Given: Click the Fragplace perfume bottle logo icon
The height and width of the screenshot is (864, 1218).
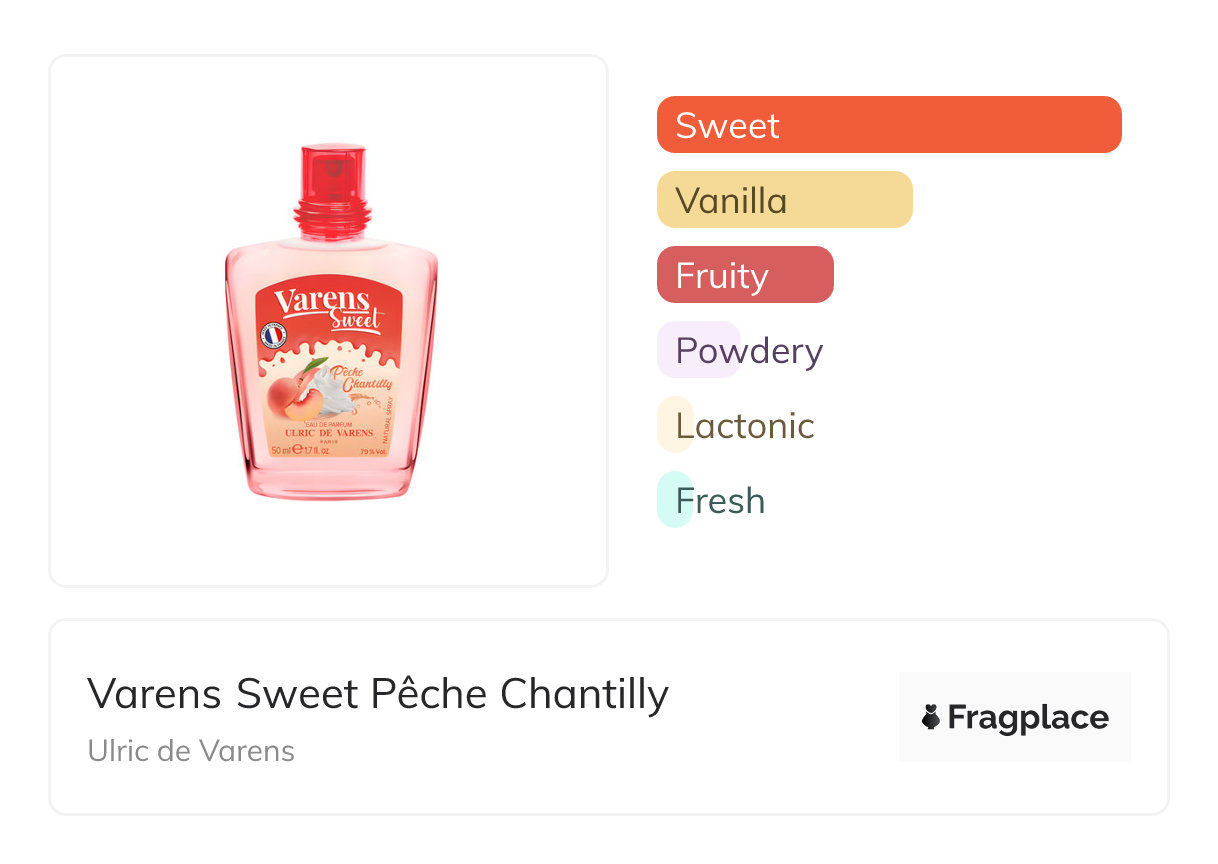Looking at the screenshot, I should 931,717.
